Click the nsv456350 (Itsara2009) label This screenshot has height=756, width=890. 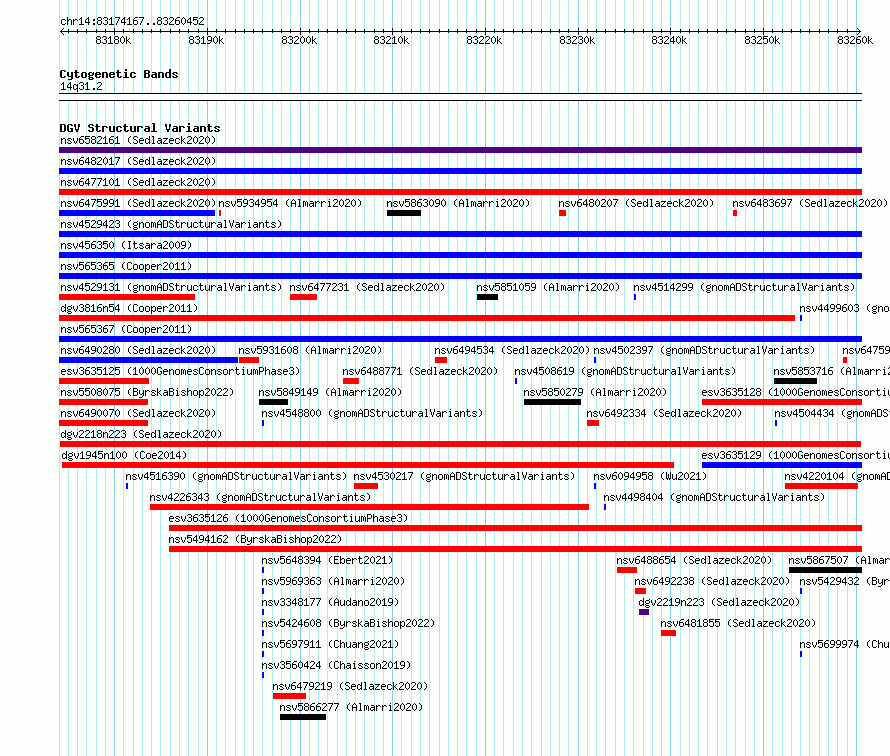pyautogui.click(x=126, y=245)
